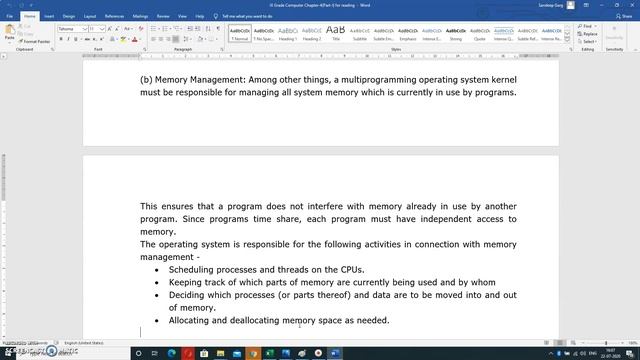Open Microsoft Edge from the taskbar
Viewport: 640px width, 360px height.
pos(171,353)
